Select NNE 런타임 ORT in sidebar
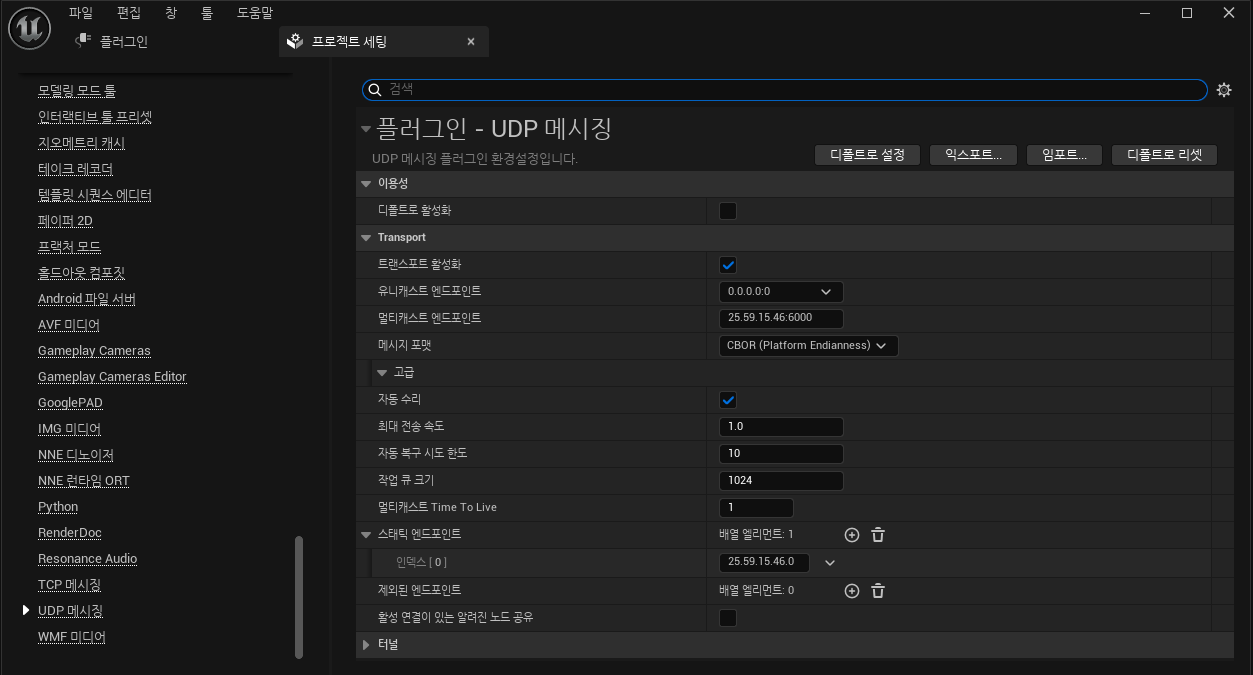Screen dimensions: 1253x675 pyautogui.click(x=84, y=481)
